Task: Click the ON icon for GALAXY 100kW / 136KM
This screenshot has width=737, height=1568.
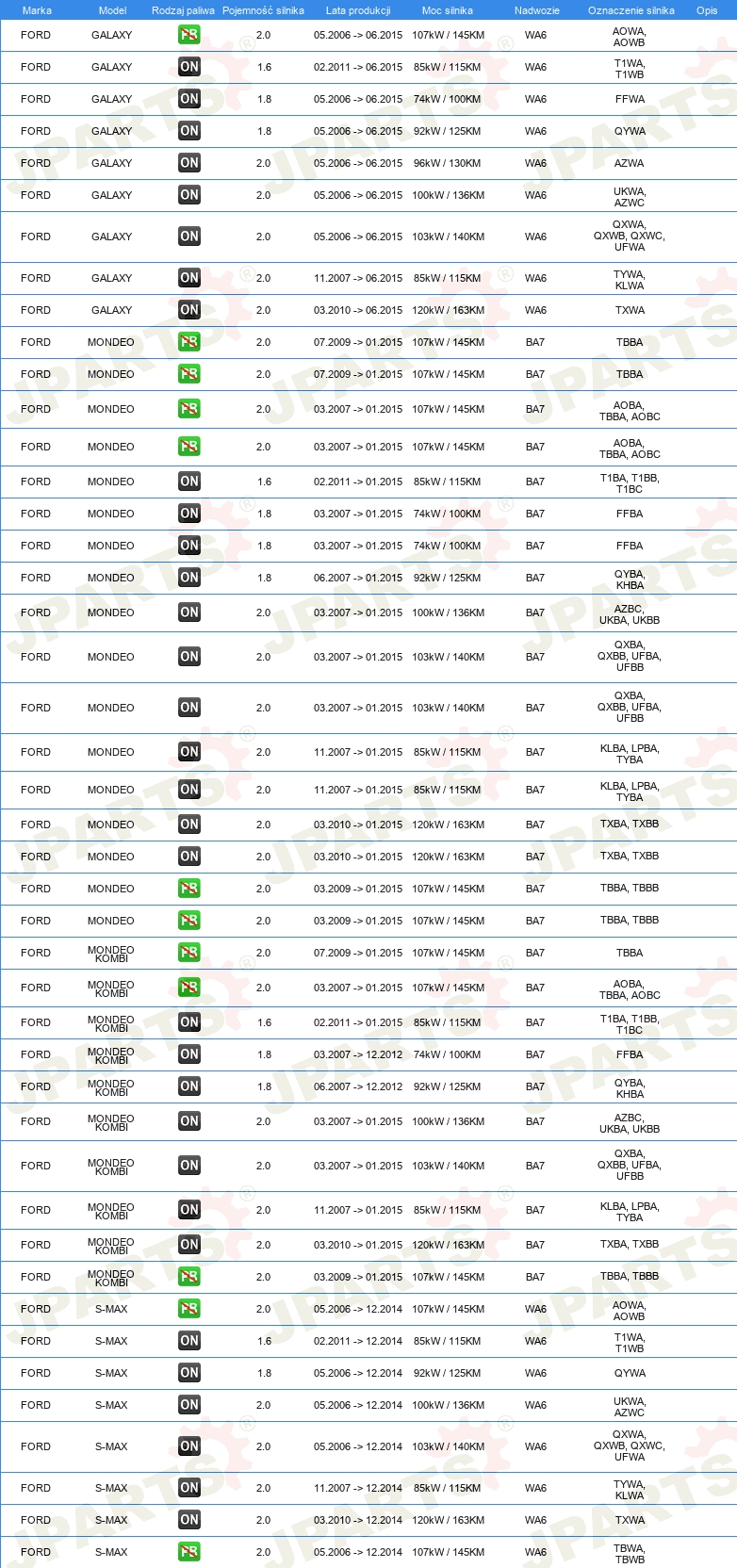Action: click(189, 195)
